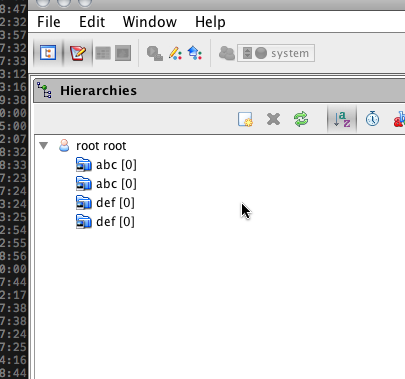Click the grayed-out panel view icon

pyautogui.click(x=123, y=53)
